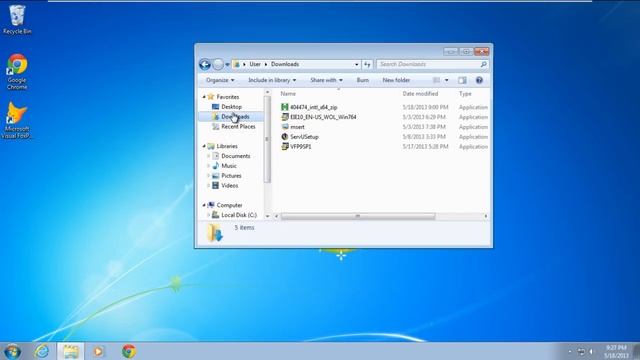640x360 pixels.
Task: Select Recent Places under Favorites
Action: click(238, 127)
